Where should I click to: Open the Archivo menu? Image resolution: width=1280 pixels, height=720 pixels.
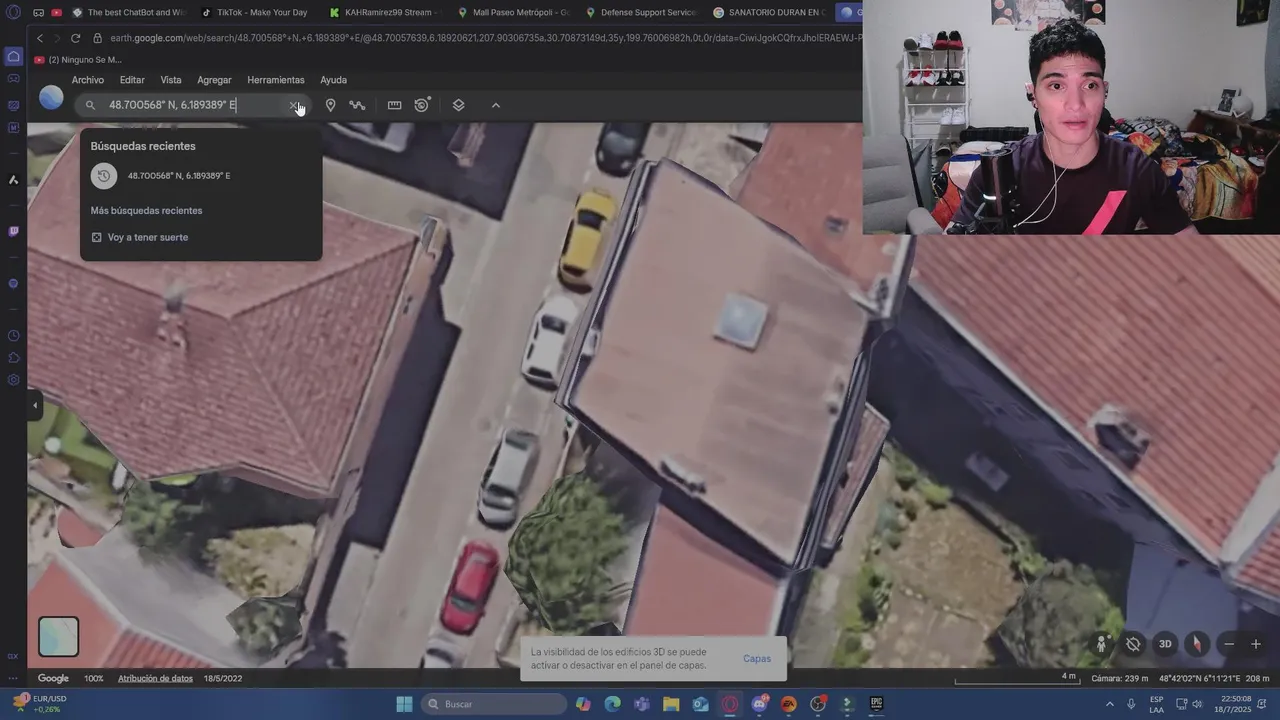(x=87, y=80)
